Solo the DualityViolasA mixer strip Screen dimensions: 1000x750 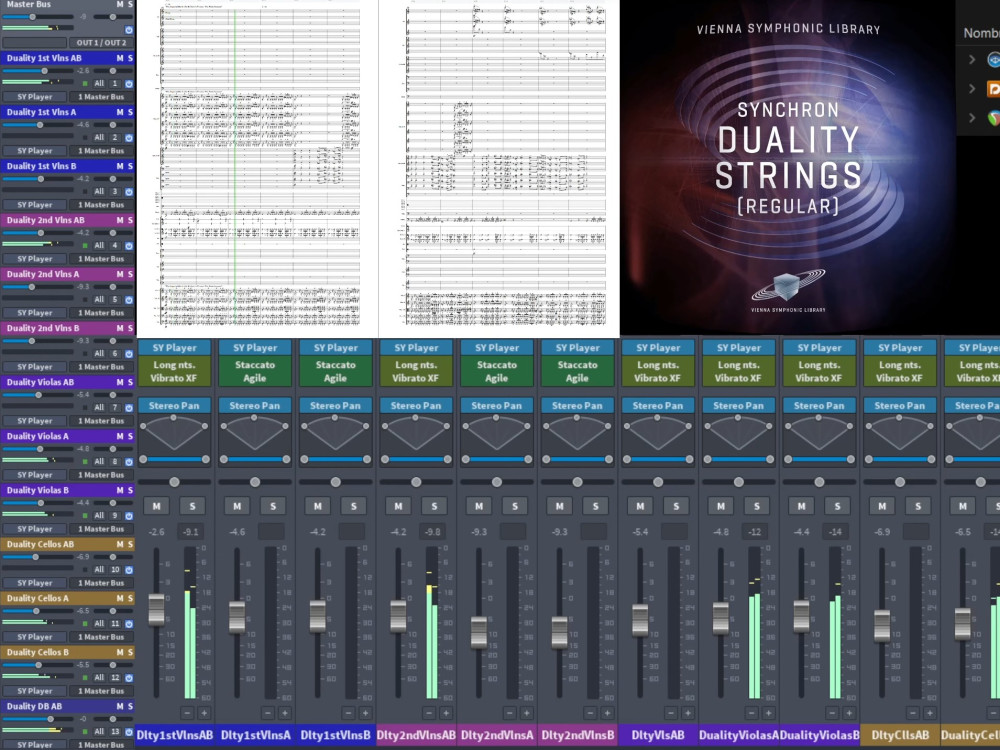(x=756, y=506)
